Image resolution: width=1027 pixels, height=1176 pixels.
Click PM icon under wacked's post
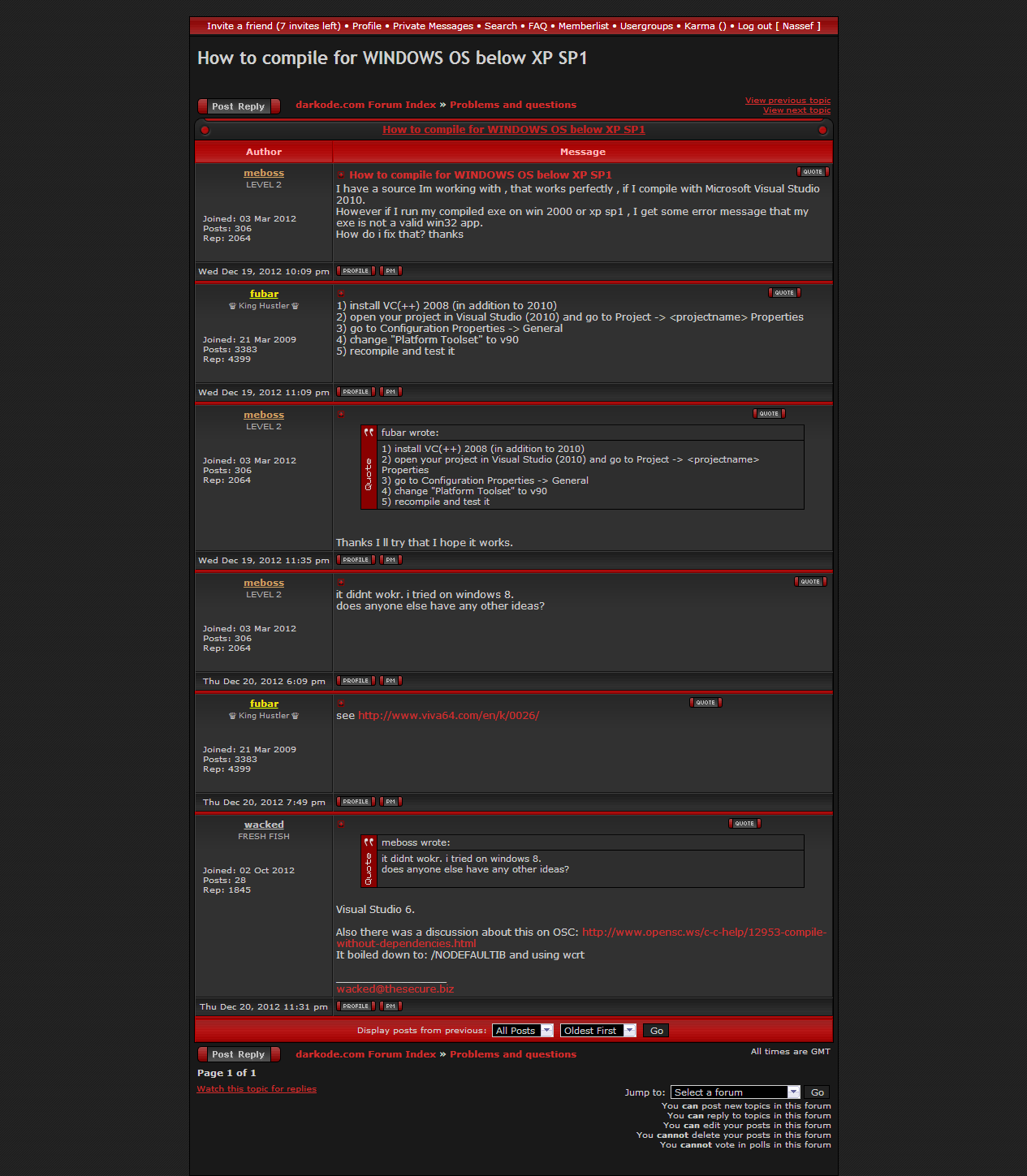tap(391, 1006)
